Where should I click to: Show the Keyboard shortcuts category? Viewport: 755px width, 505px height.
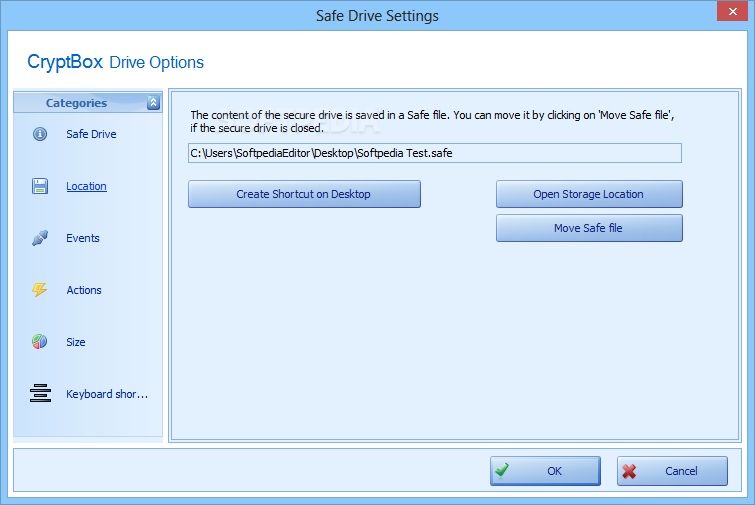(x=107, y=394)
